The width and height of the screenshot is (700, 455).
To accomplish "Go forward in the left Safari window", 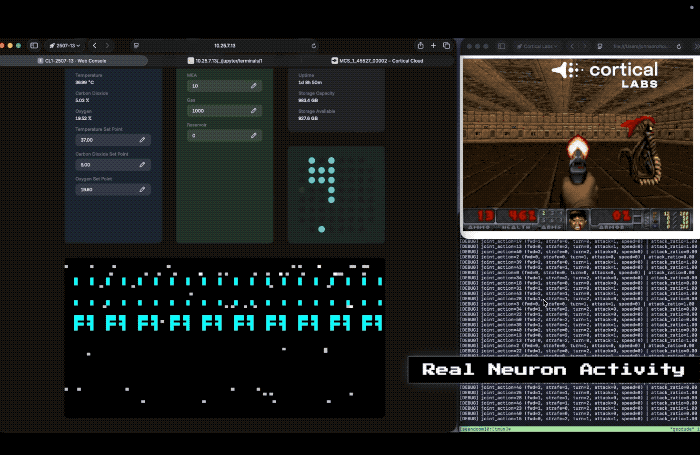I will click(x=107, y=46).
